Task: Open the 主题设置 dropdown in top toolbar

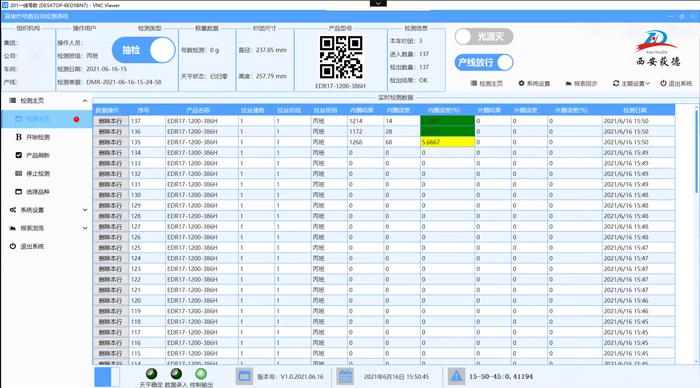Action: (631, 83)
